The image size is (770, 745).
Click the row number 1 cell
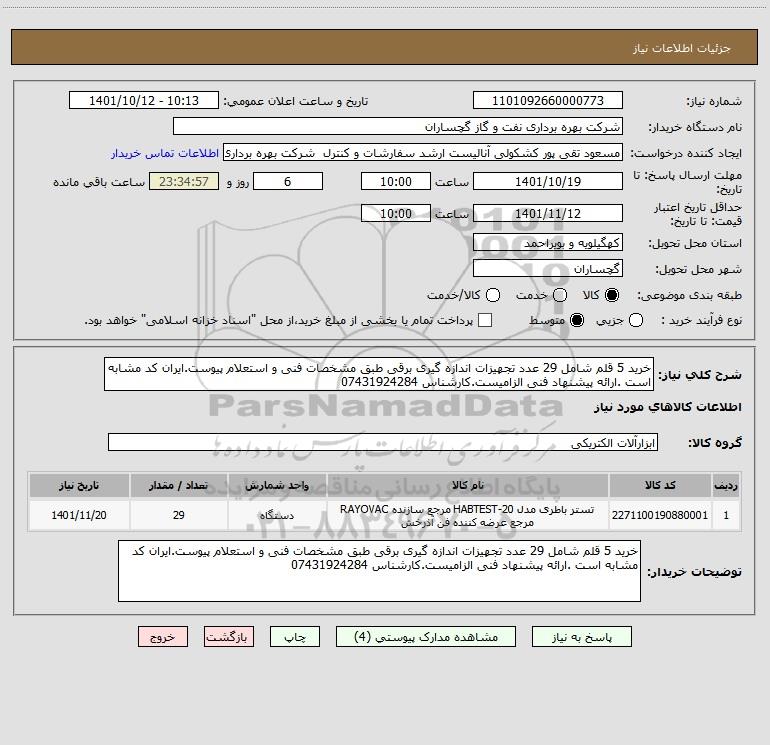(x=726, y=515)
